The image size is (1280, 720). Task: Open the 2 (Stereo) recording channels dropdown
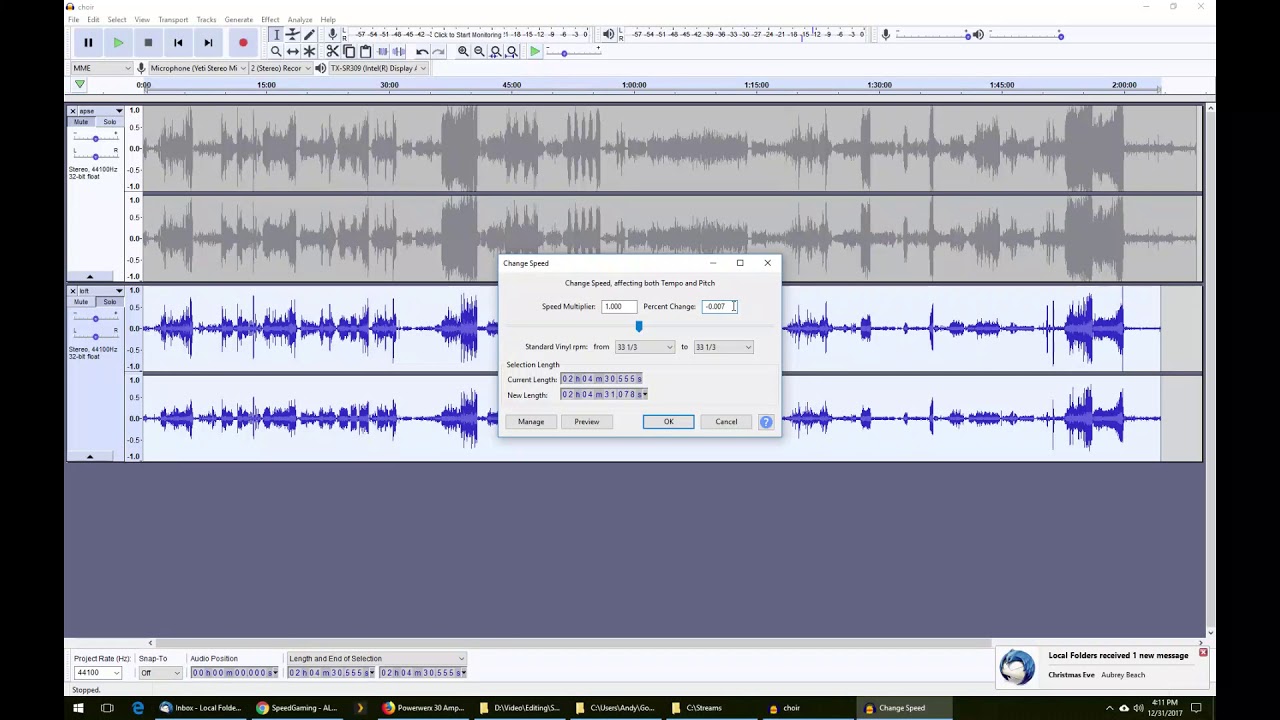point(279,68)
